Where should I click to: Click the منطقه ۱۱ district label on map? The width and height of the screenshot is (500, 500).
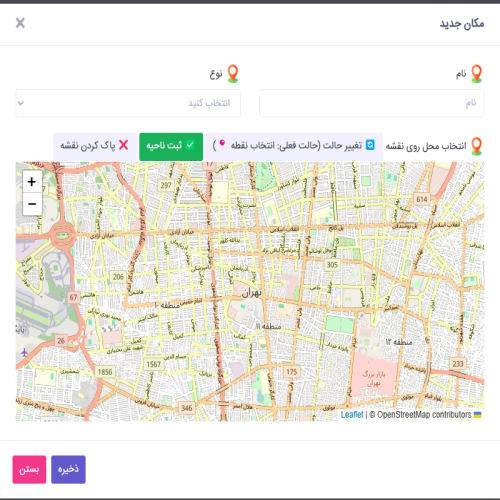tap(268, 326)
